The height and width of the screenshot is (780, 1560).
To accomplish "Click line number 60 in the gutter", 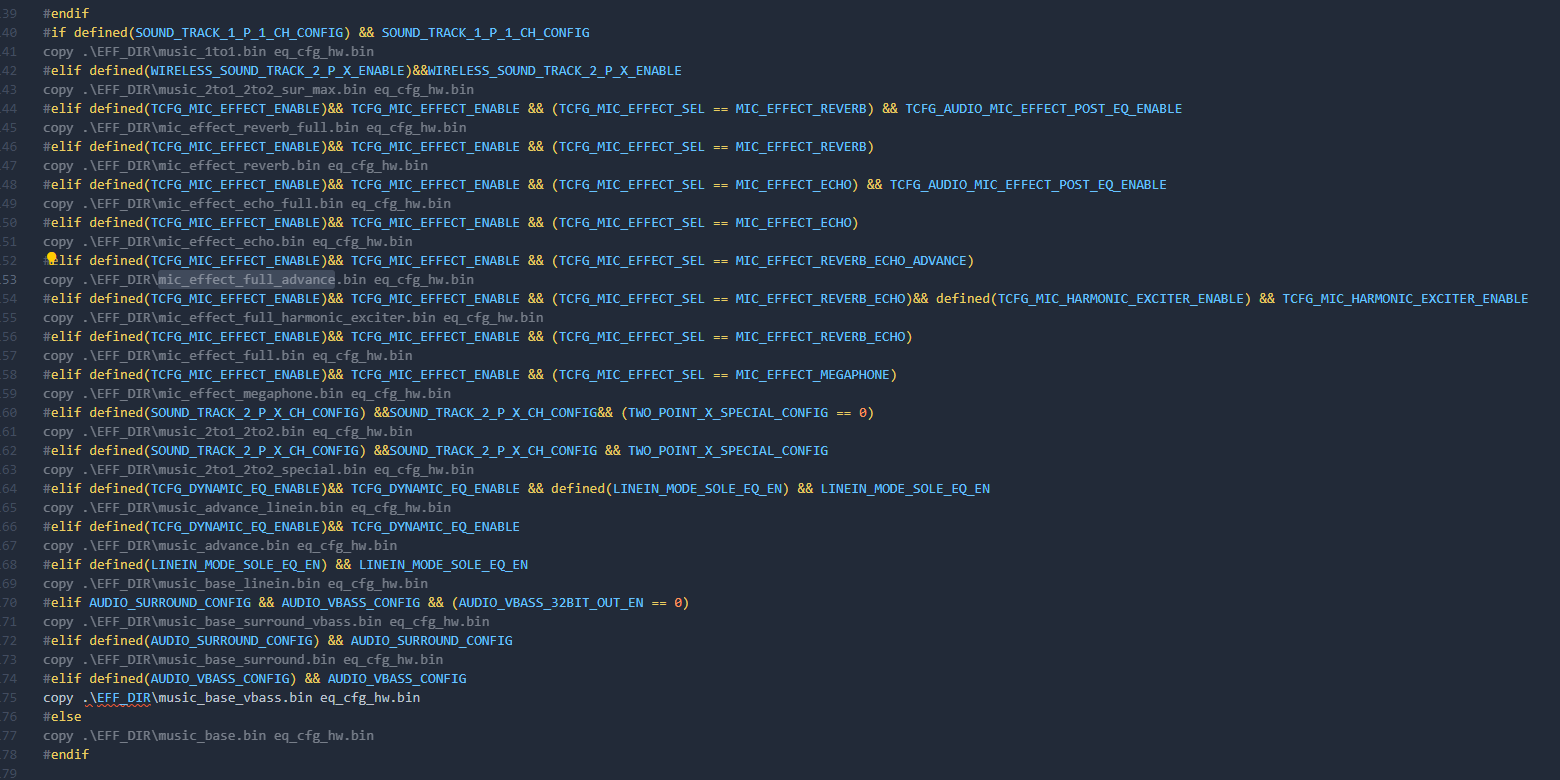I will pos(9,412).
